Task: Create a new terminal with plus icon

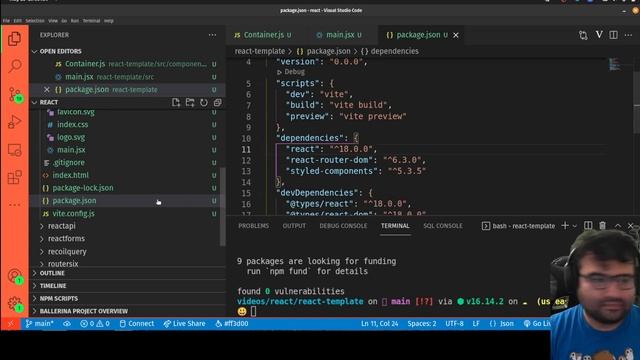Action: point(565,225)
